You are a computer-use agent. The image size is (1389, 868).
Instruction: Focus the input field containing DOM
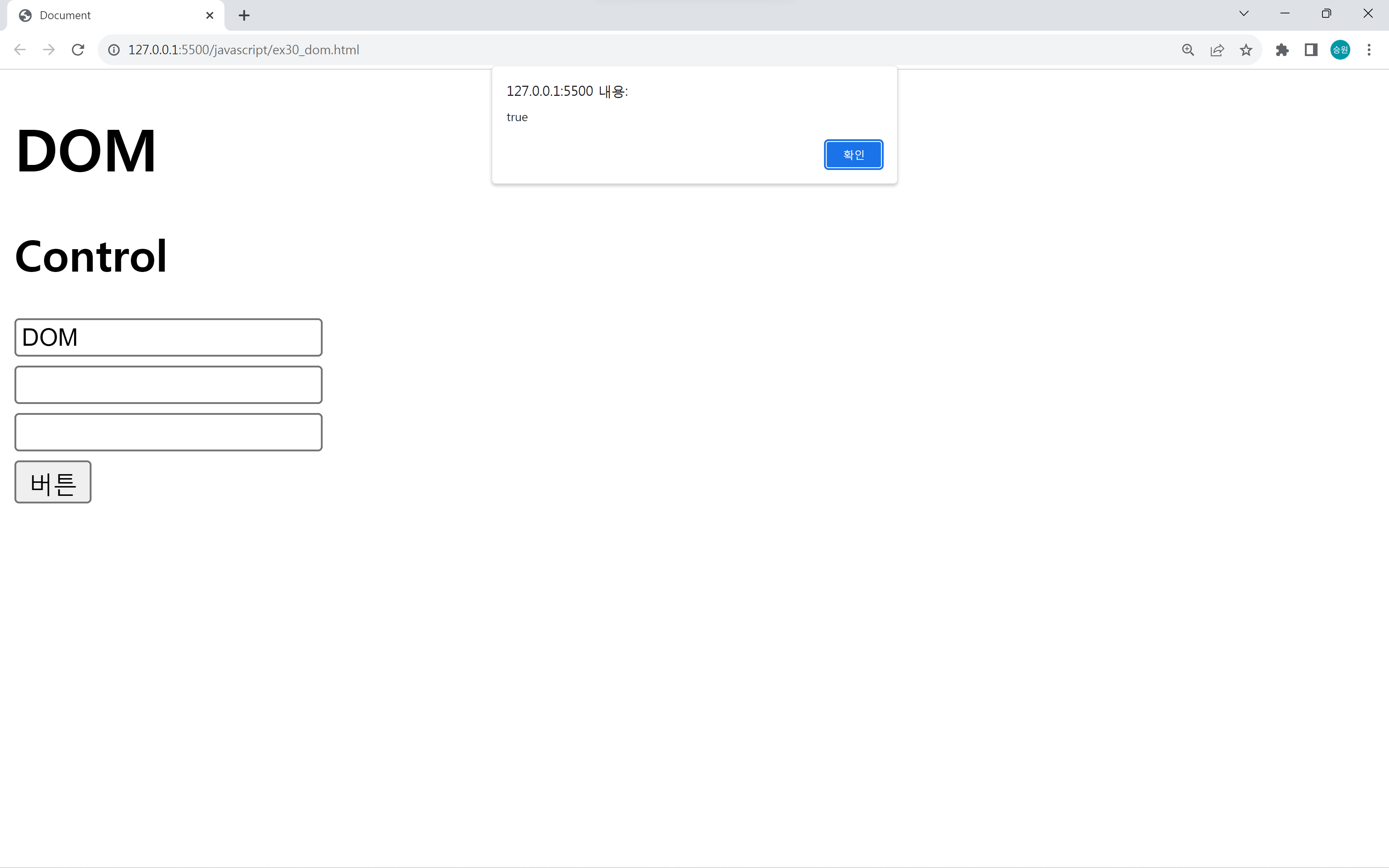[x=168, y=337]
